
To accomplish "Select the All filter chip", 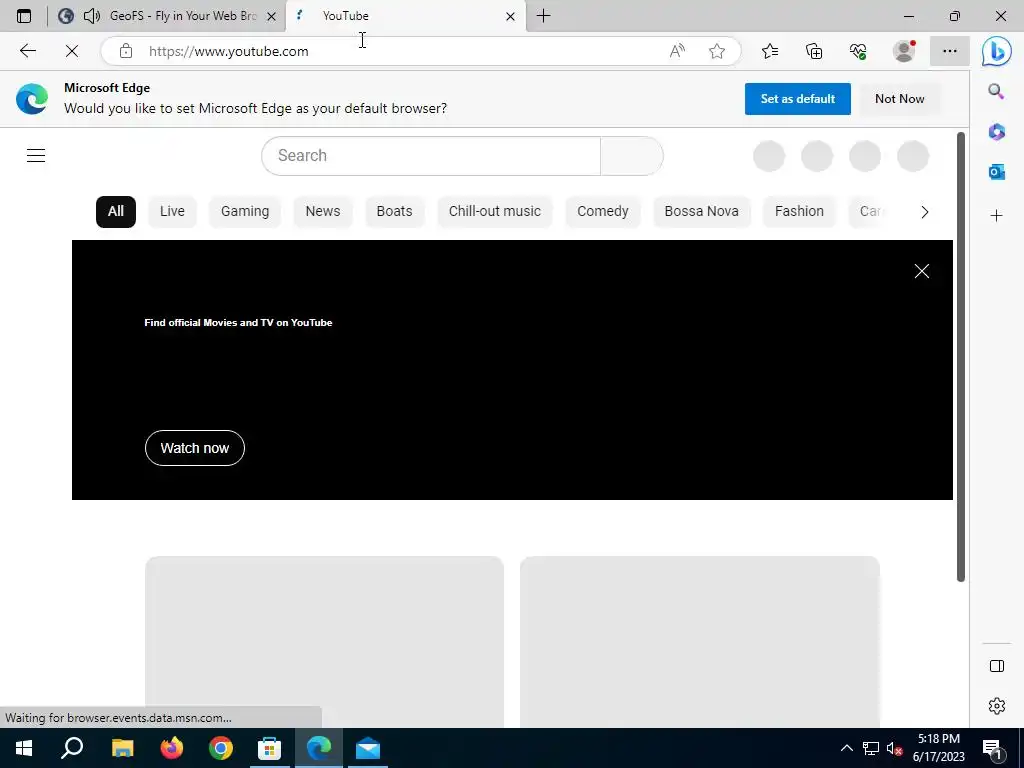I will click(x=116, y=212).
